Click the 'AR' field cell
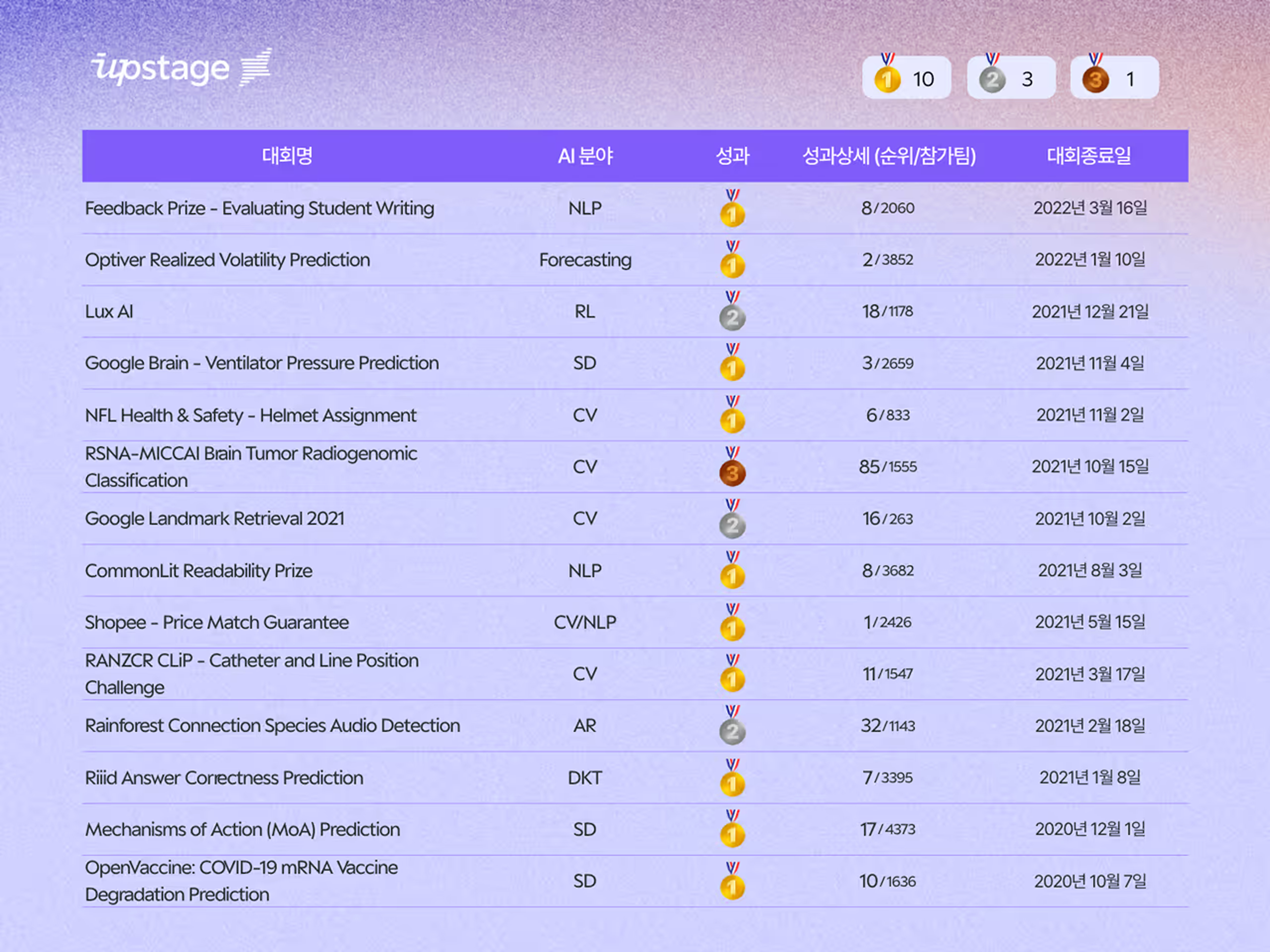This screenshot has height=952, width=1270. tap(584, 726)
